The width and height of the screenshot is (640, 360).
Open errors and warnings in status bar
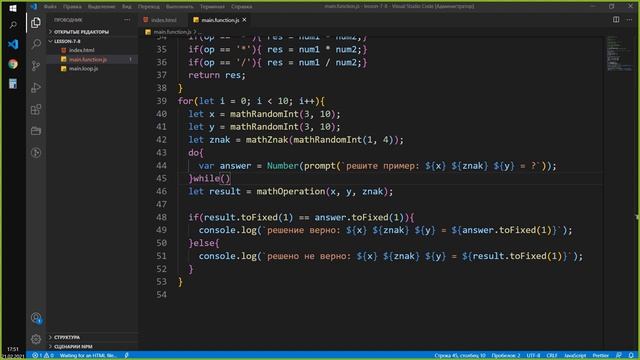[x=43, y=356]
